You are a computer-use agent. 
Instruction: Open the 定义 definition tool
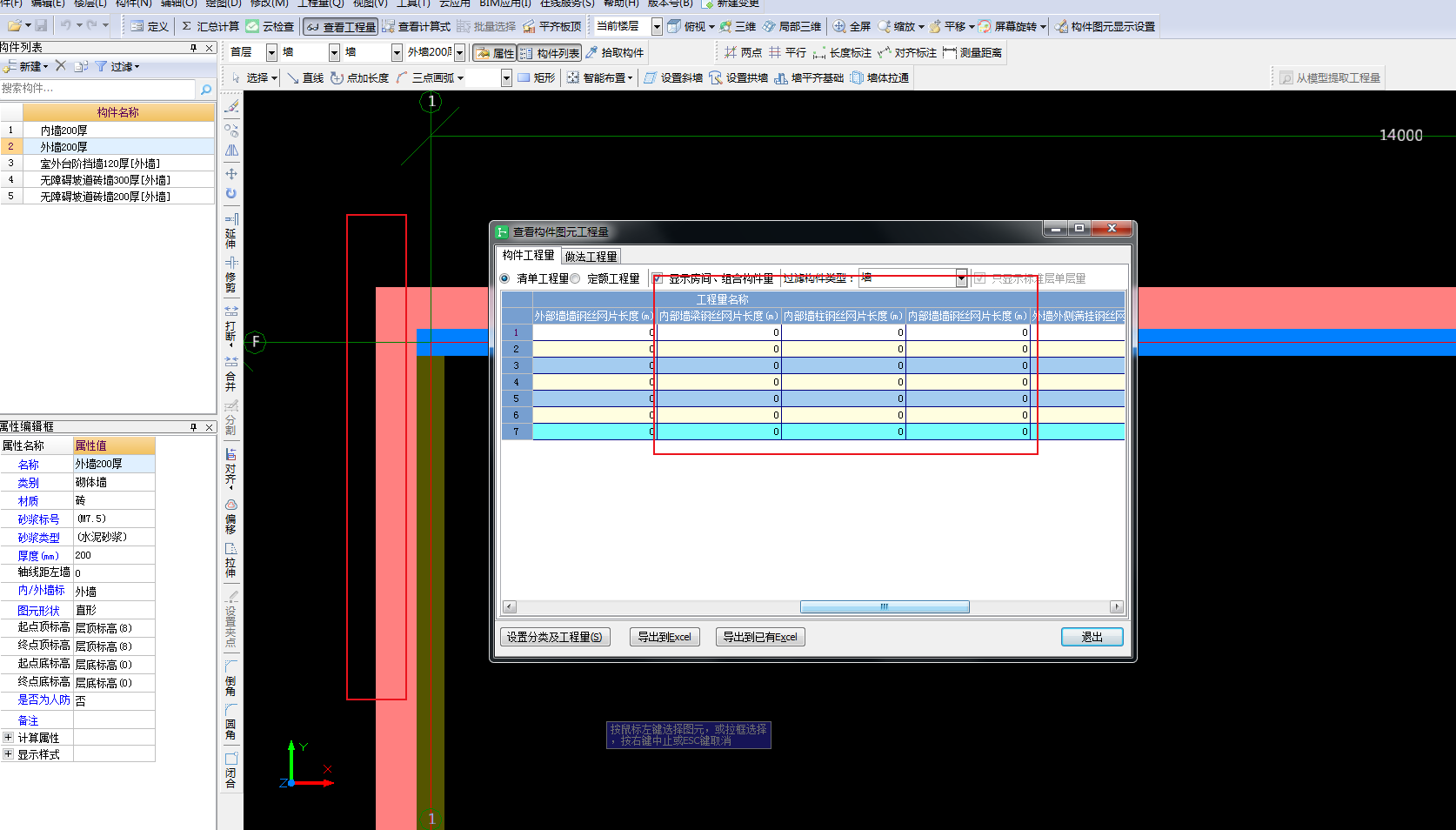pos(150,26)
